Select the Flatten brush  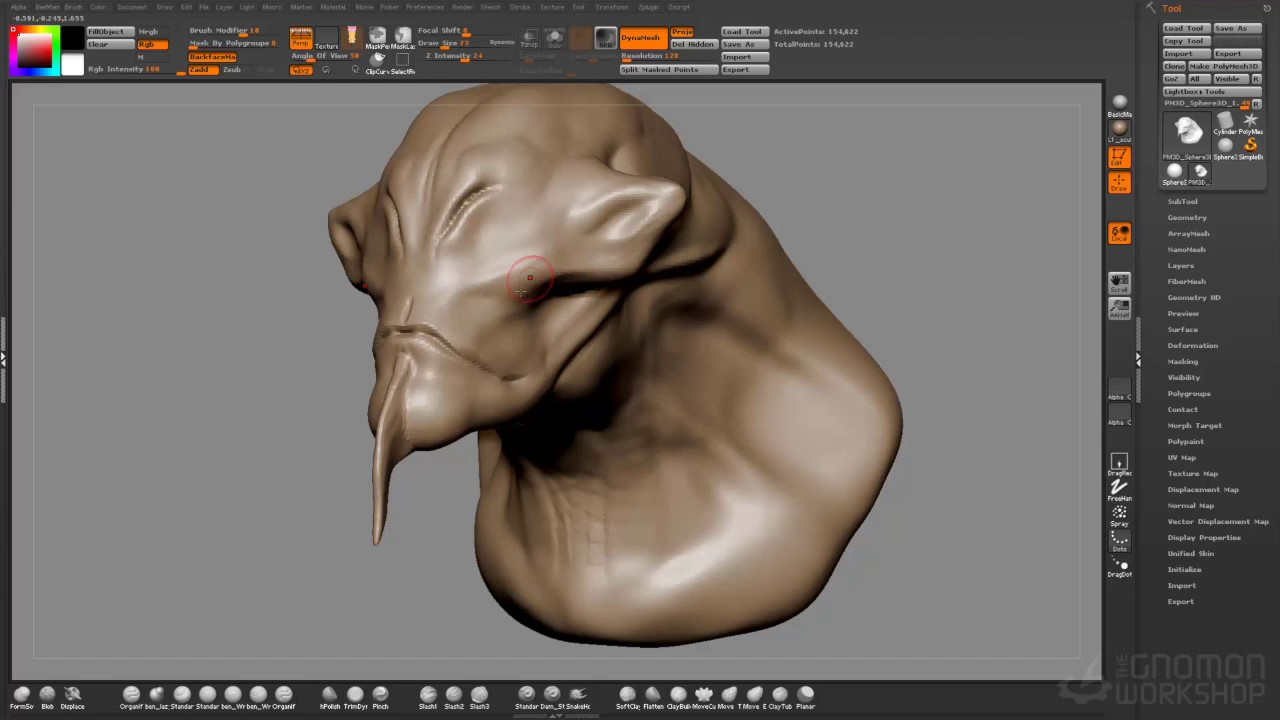click(653, 697)
